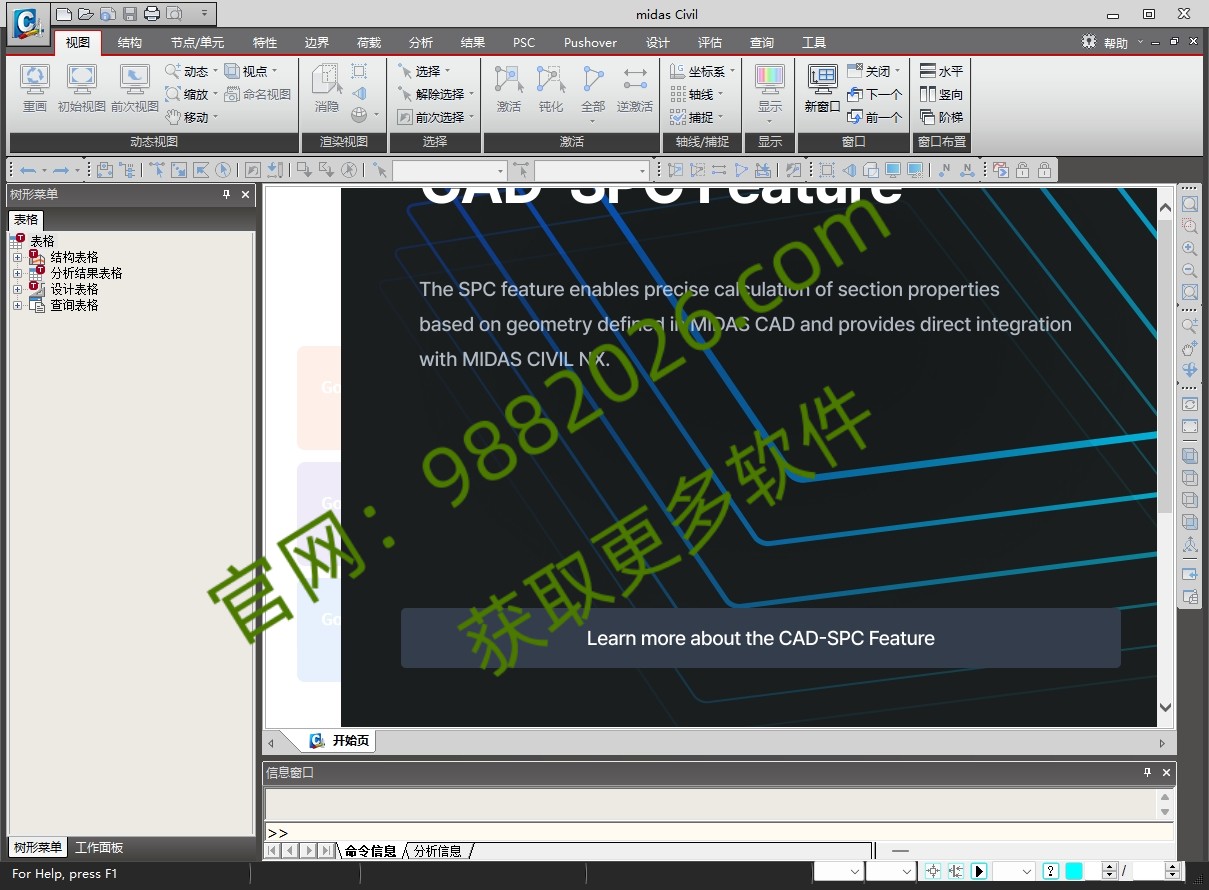Open the 前次选择 previous selection option

click(436, 117)
